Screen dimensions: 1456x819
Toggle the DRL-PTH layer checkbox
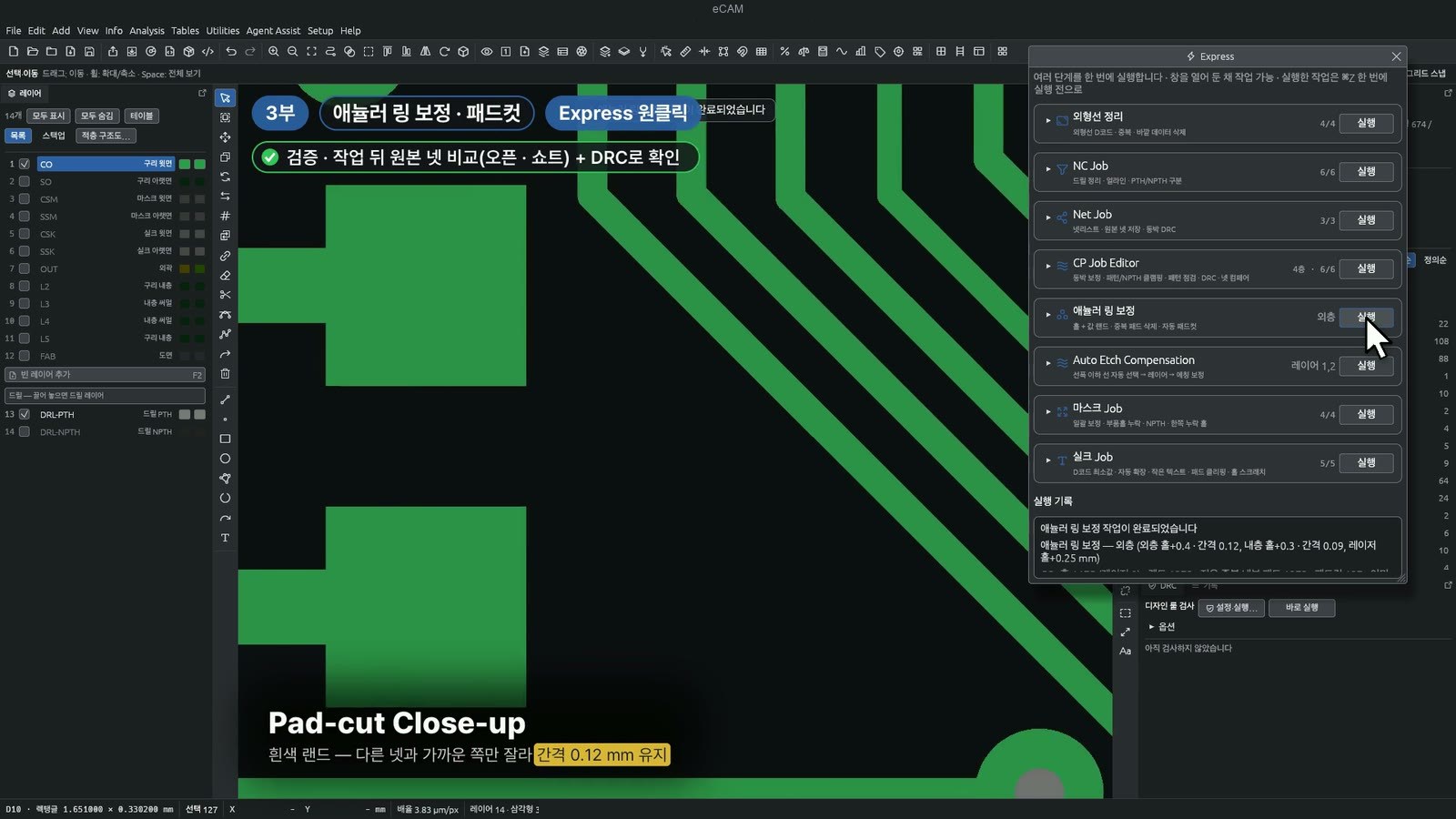25,414
